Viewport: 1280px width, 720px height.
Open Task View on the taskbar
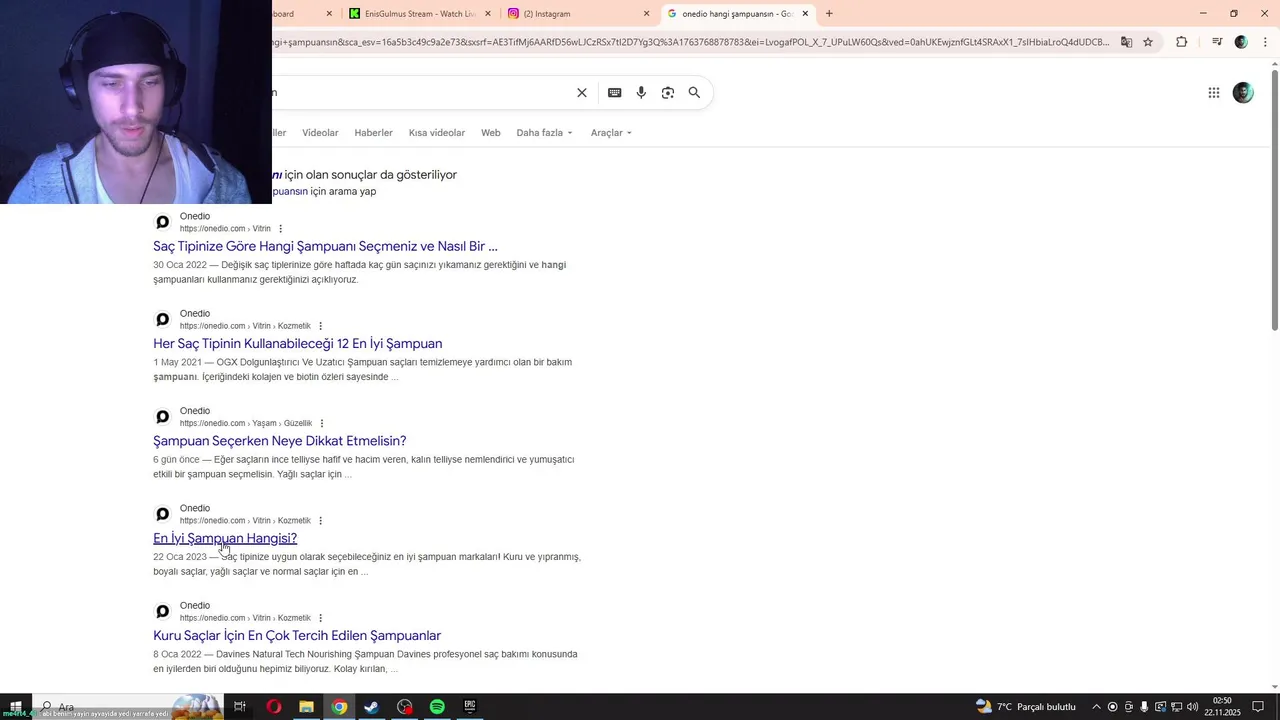(240, 707)
